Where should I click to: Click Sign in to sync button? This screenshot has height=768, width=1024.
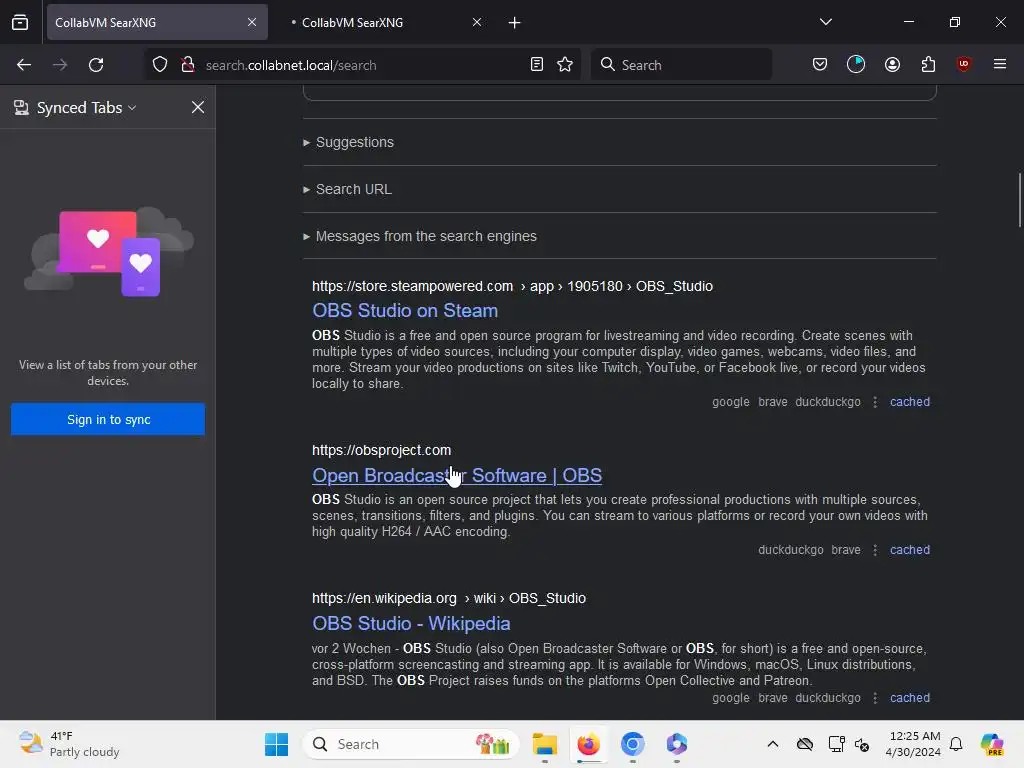click(108, 419)
